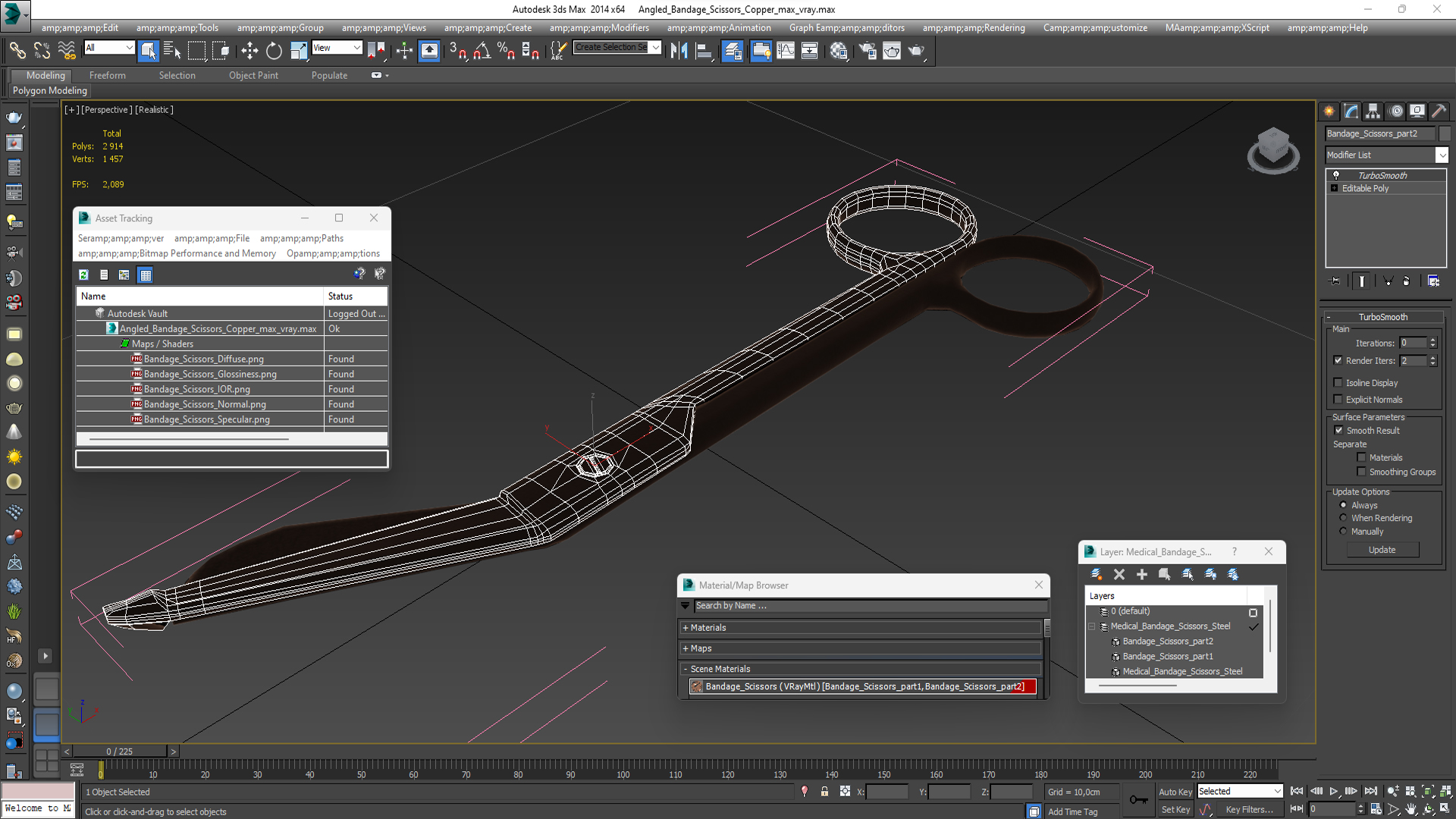1456x819 pixels.
Task: Enable Isoline Display checkbox
Action: pyautogui.click(x=1338, y=382)
